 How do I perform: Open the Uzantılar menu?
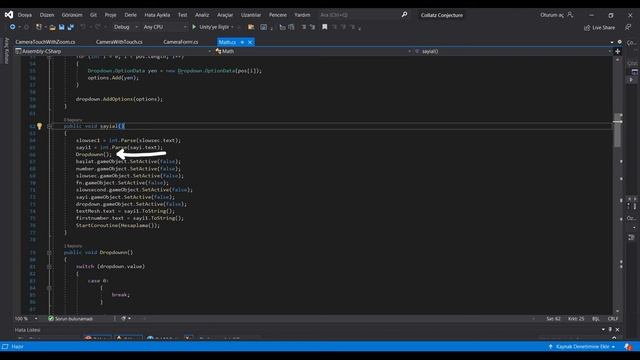(251, 15)
